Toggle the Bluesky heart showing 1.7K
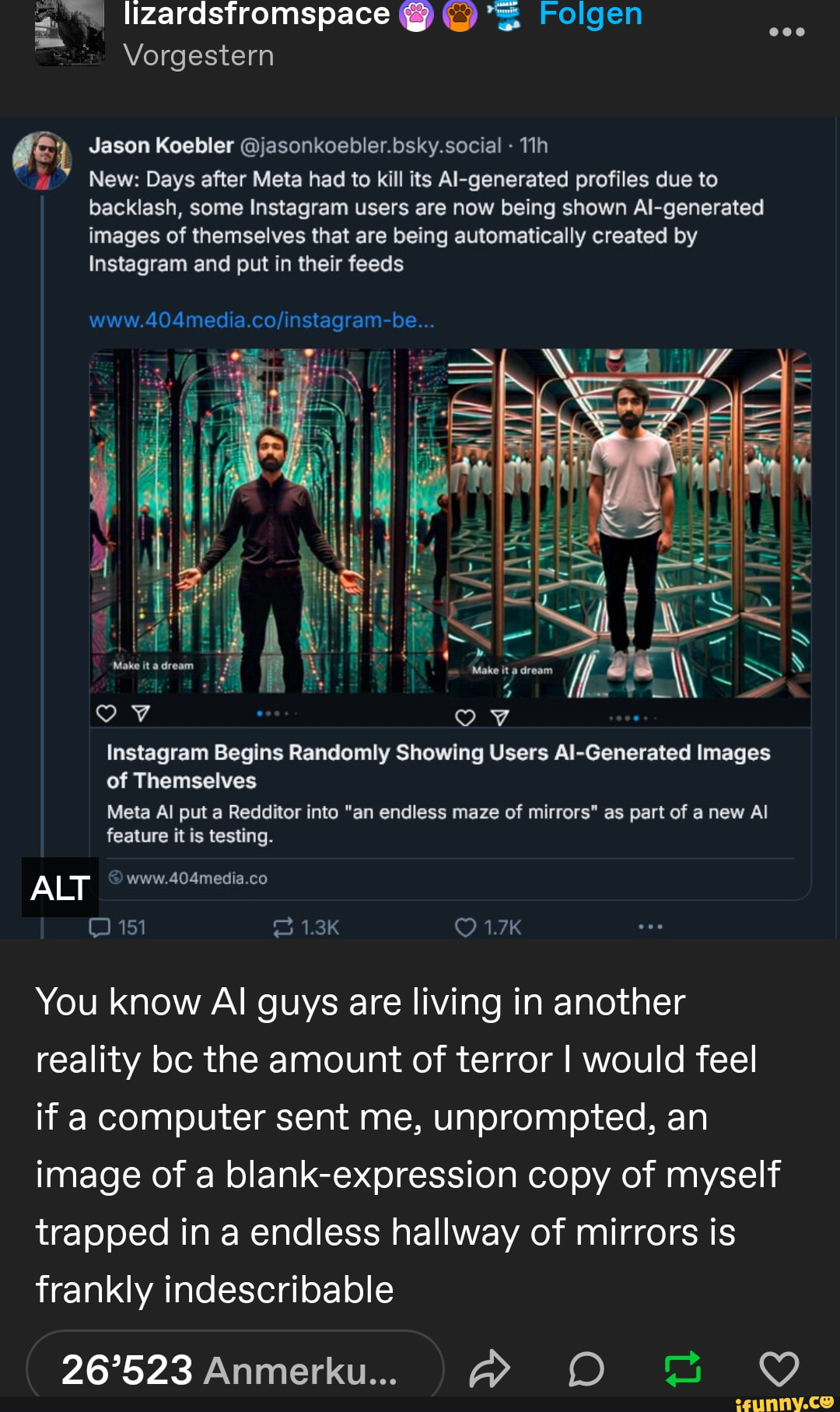 [465, 927]
